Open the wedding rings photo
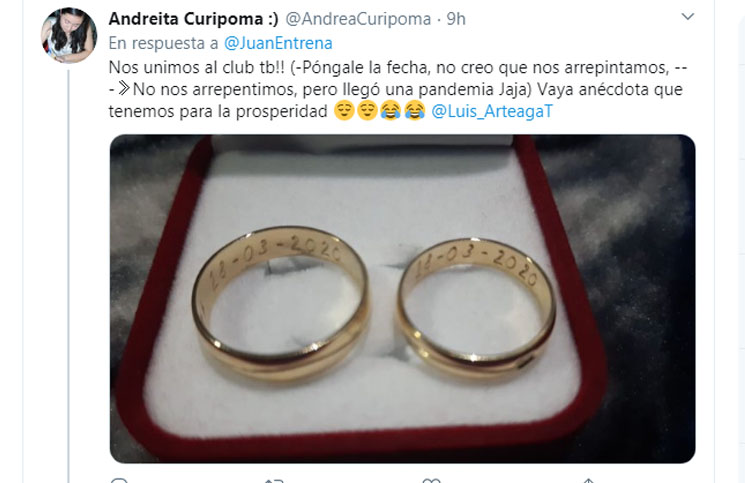745x483 pixels. pyautogui.click(x=402, y=299)
